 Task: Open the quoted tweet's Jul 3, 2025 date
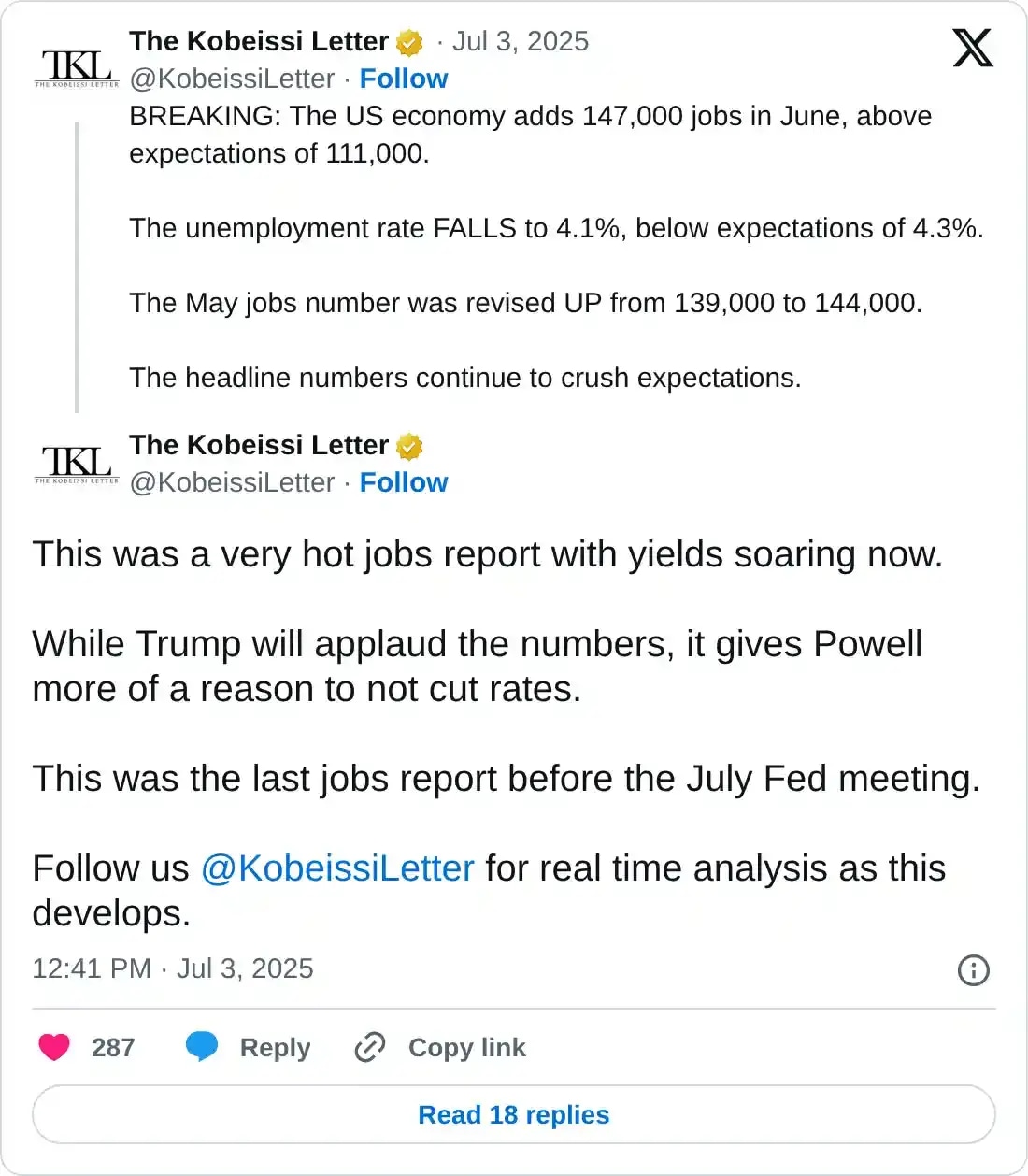point(521,41)
